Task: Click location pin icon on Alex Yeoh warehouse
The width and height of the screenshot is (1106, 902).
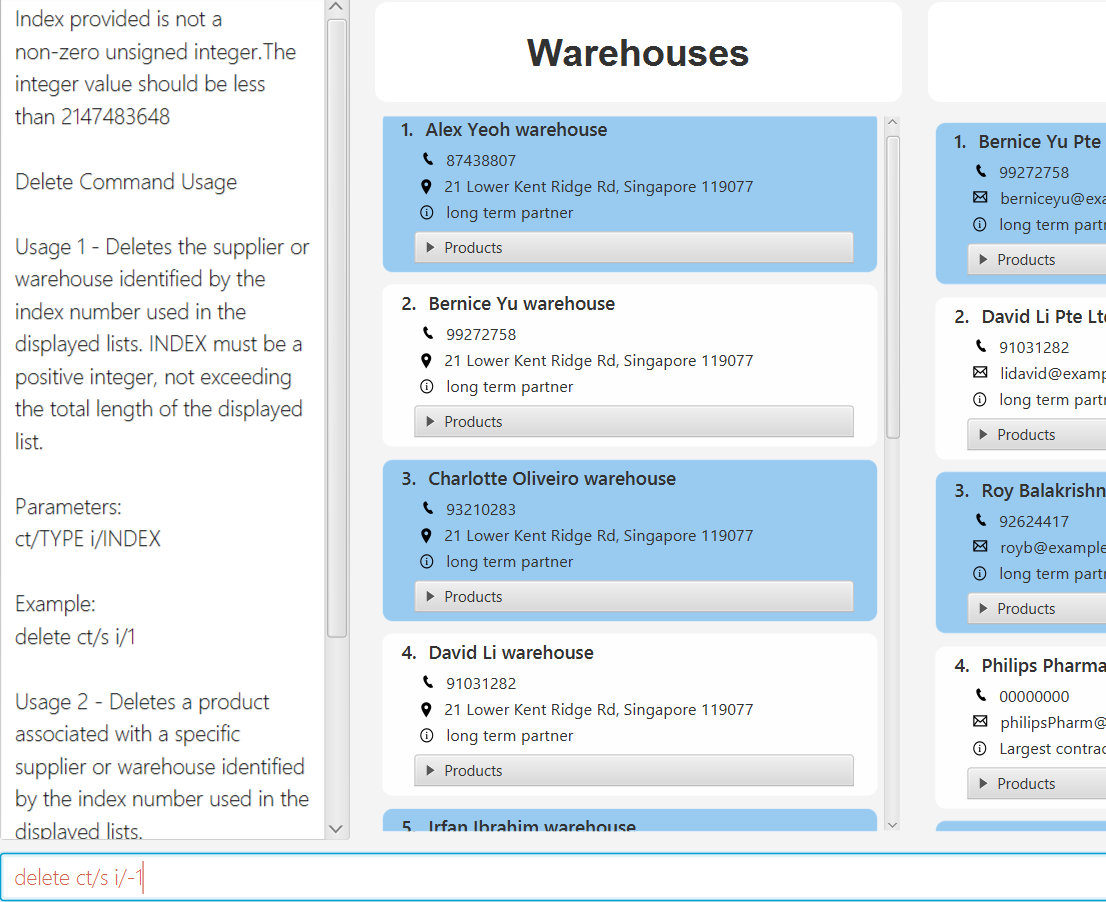Action: point(426,187)
